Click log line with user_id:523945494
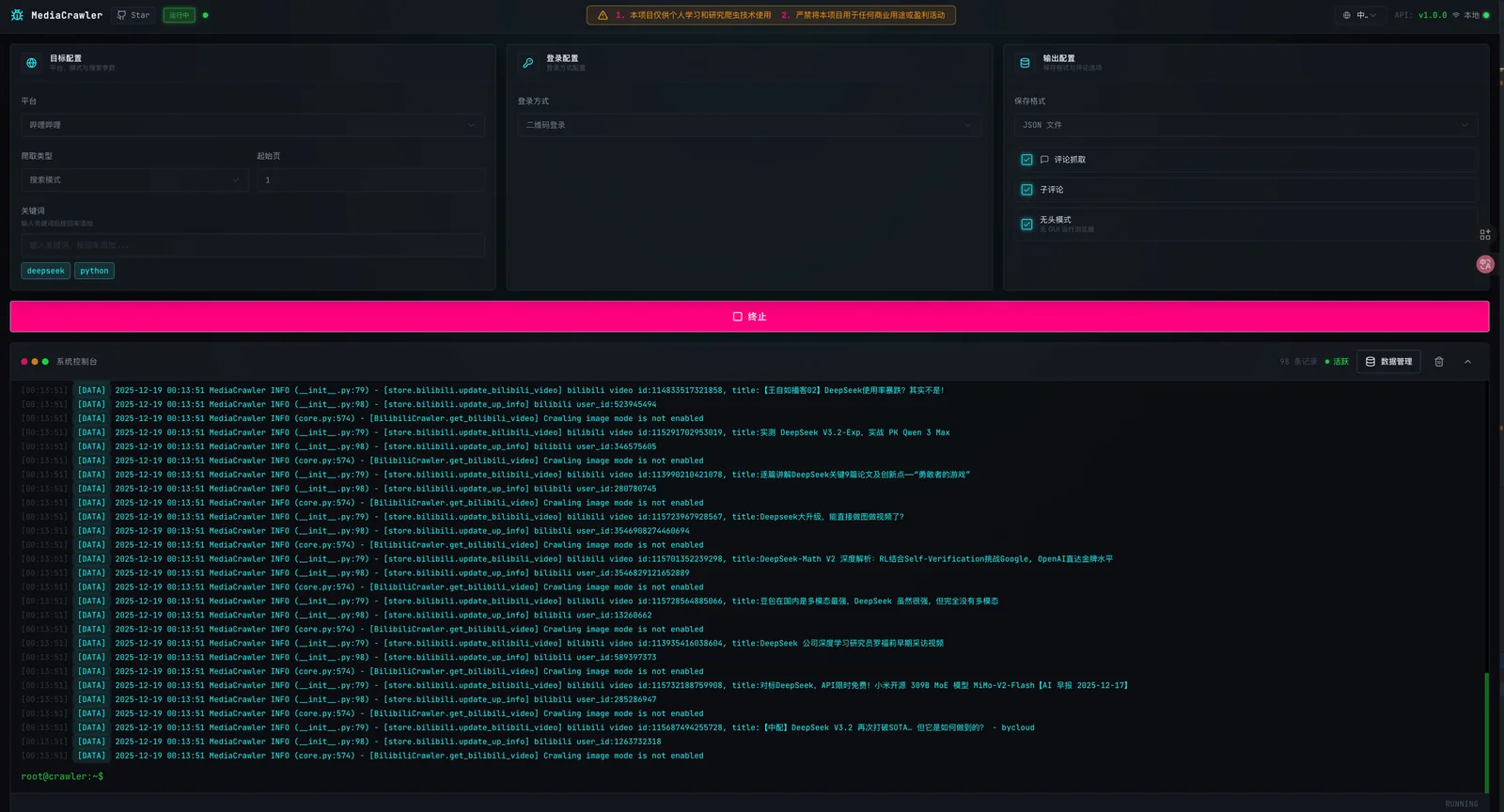 (338, 404)
